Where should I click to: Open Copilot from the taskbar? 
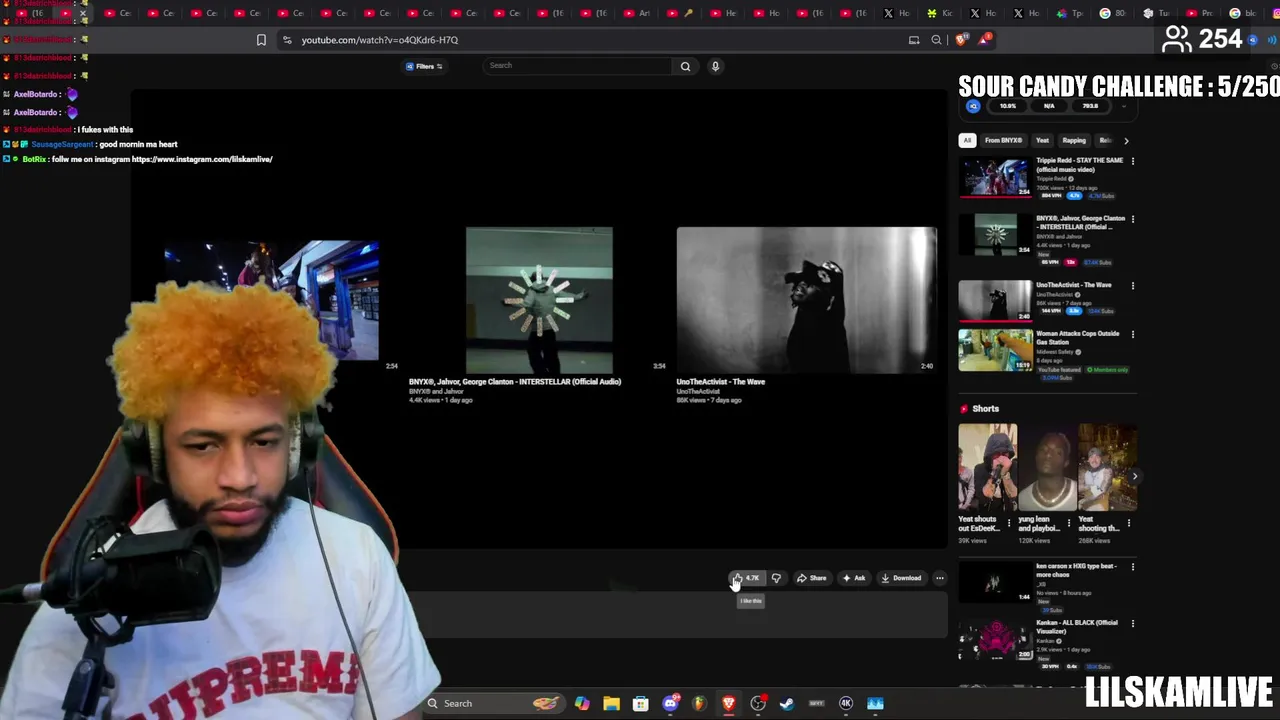pyautogui.click(x=582, y=704)
